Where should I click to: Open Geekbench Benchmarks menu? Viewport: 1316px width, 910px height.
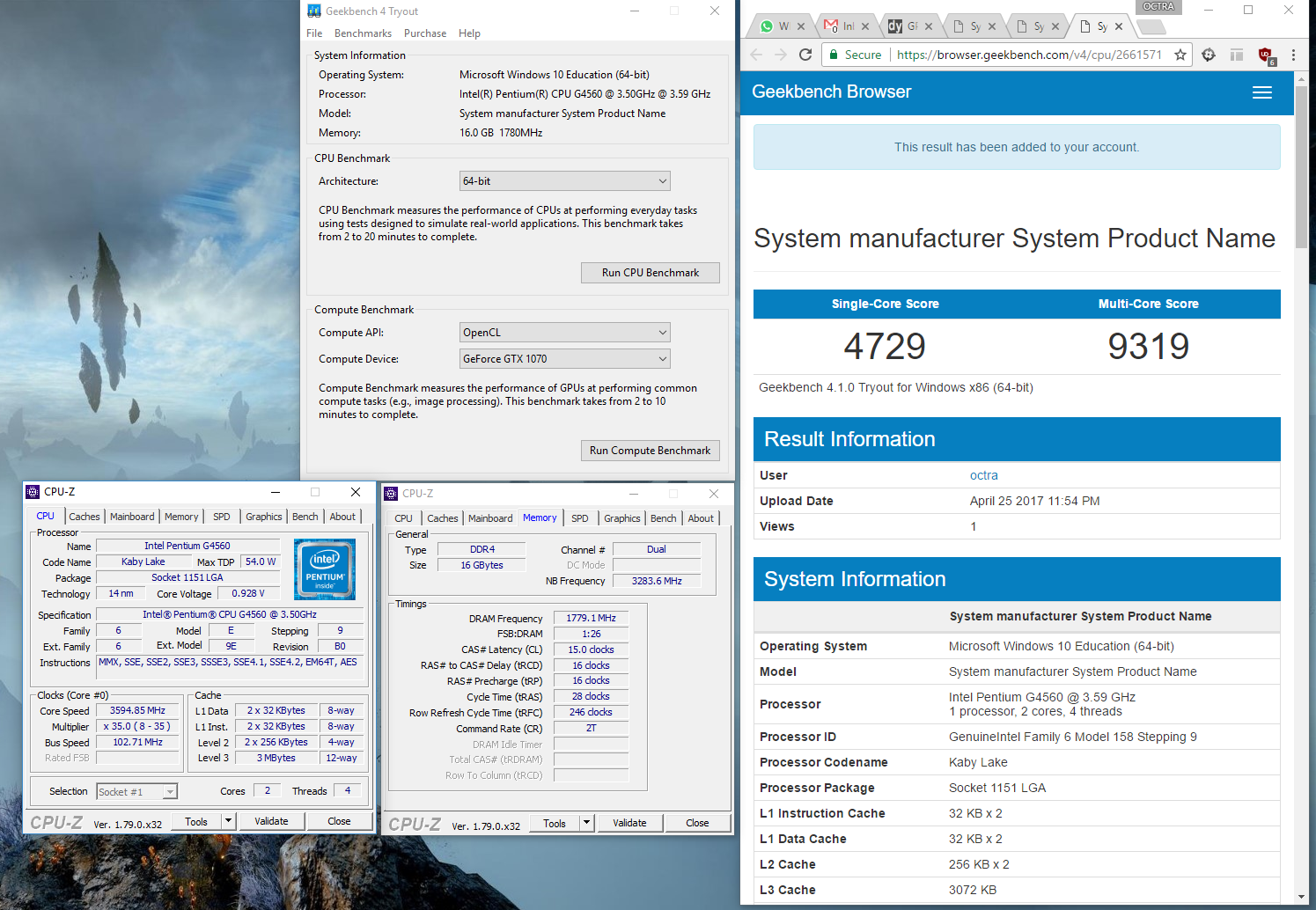tap(363, 33)
